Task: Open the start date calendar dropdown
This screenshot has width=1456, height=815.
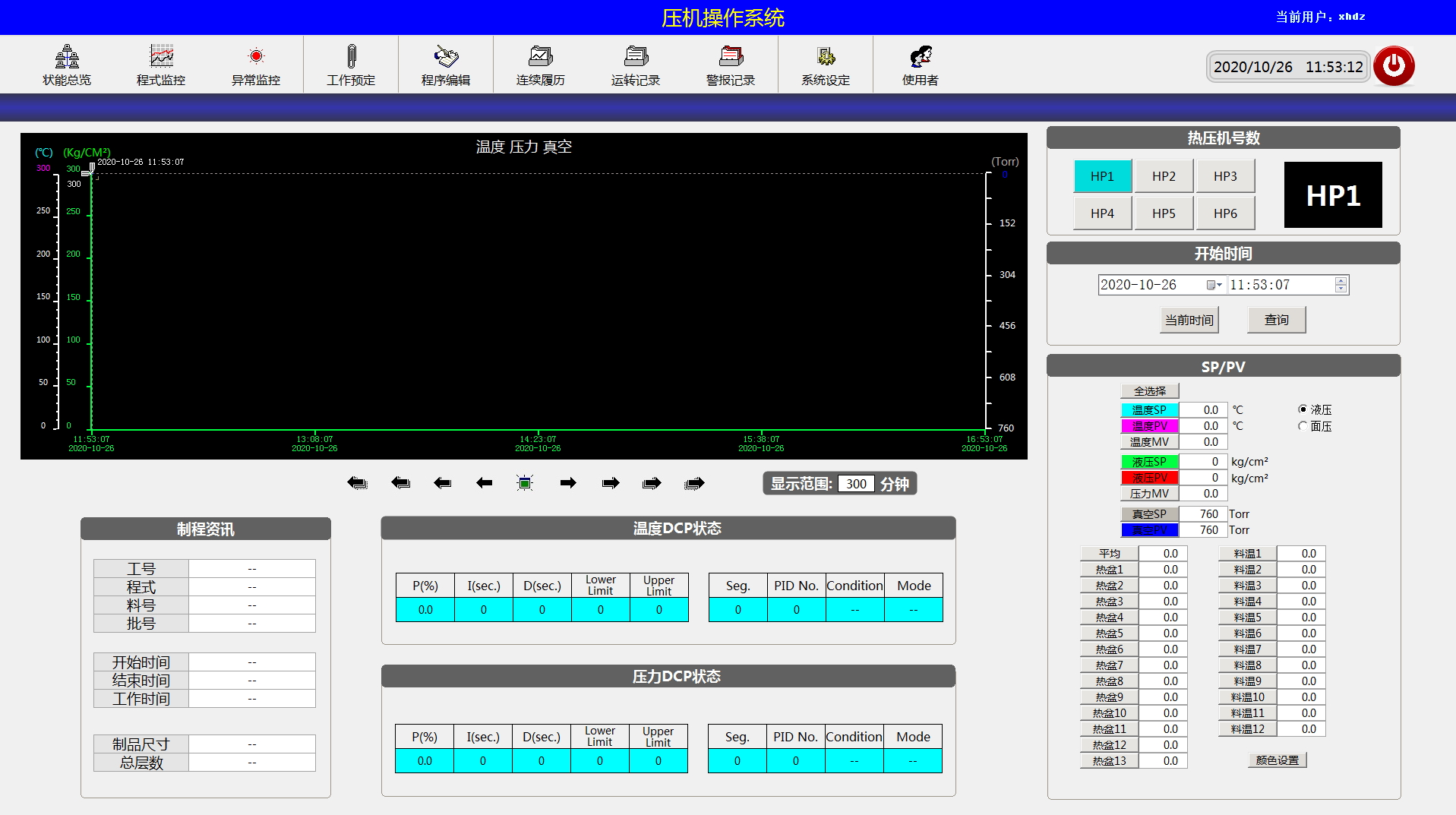Action: [x=1214, y=285]
